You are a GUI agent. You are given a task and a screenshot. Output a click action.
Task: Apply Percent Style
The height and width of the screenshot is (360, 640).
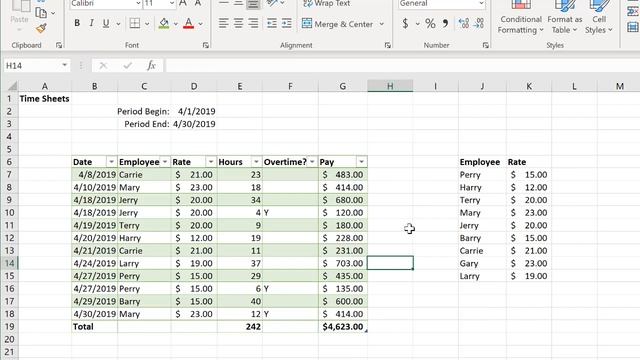(x=430, y=24)
